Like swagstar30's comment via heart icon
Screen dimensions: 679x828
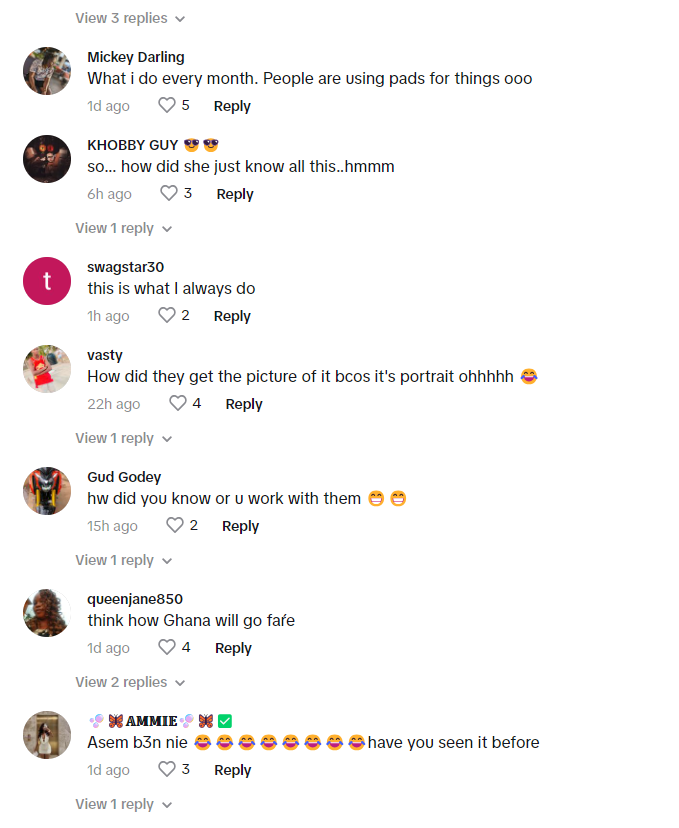point(167,315)
